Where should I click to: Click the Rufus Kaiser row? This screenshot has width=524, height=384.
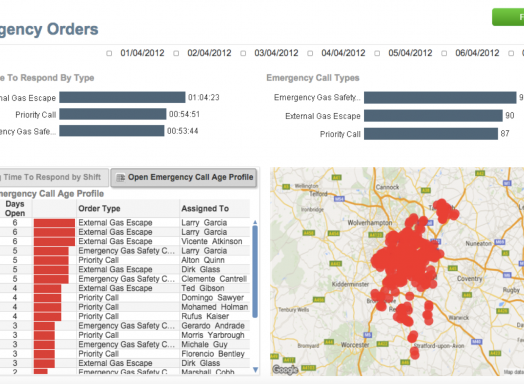click(125, 316)
